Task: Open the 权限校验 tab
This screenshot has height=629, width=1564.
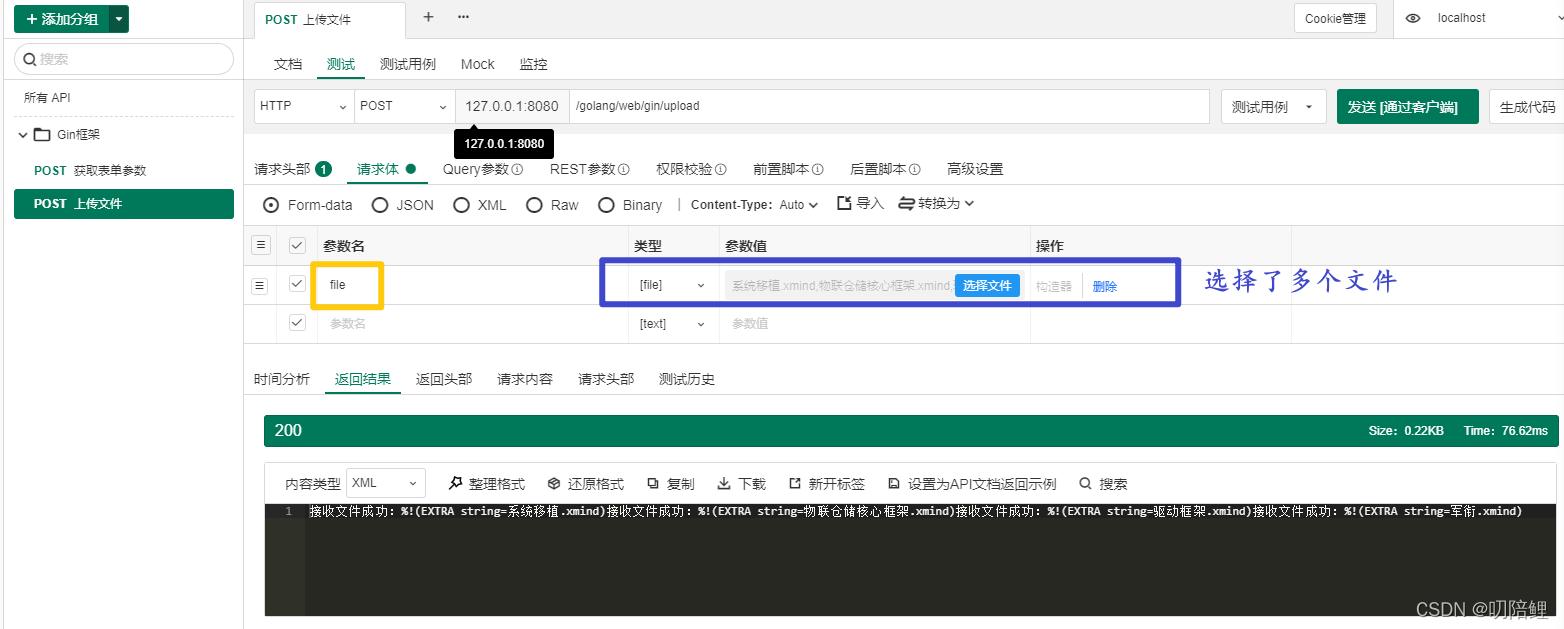Action: (x=691, y=169)
